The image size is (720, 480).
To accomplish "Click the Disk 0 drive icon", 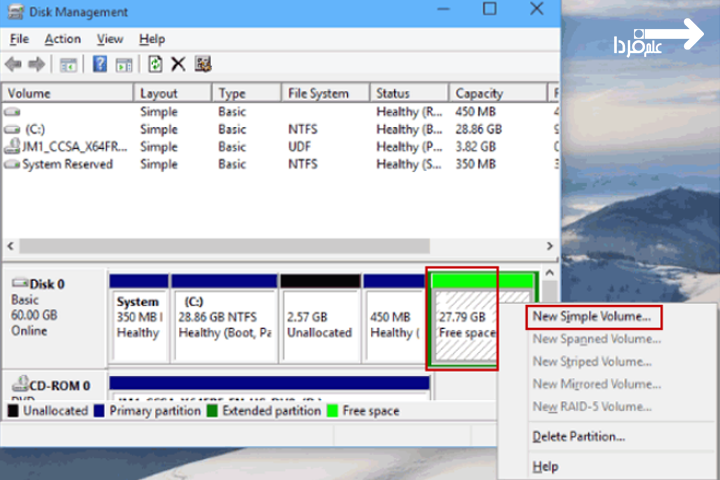I will (20, 282).
